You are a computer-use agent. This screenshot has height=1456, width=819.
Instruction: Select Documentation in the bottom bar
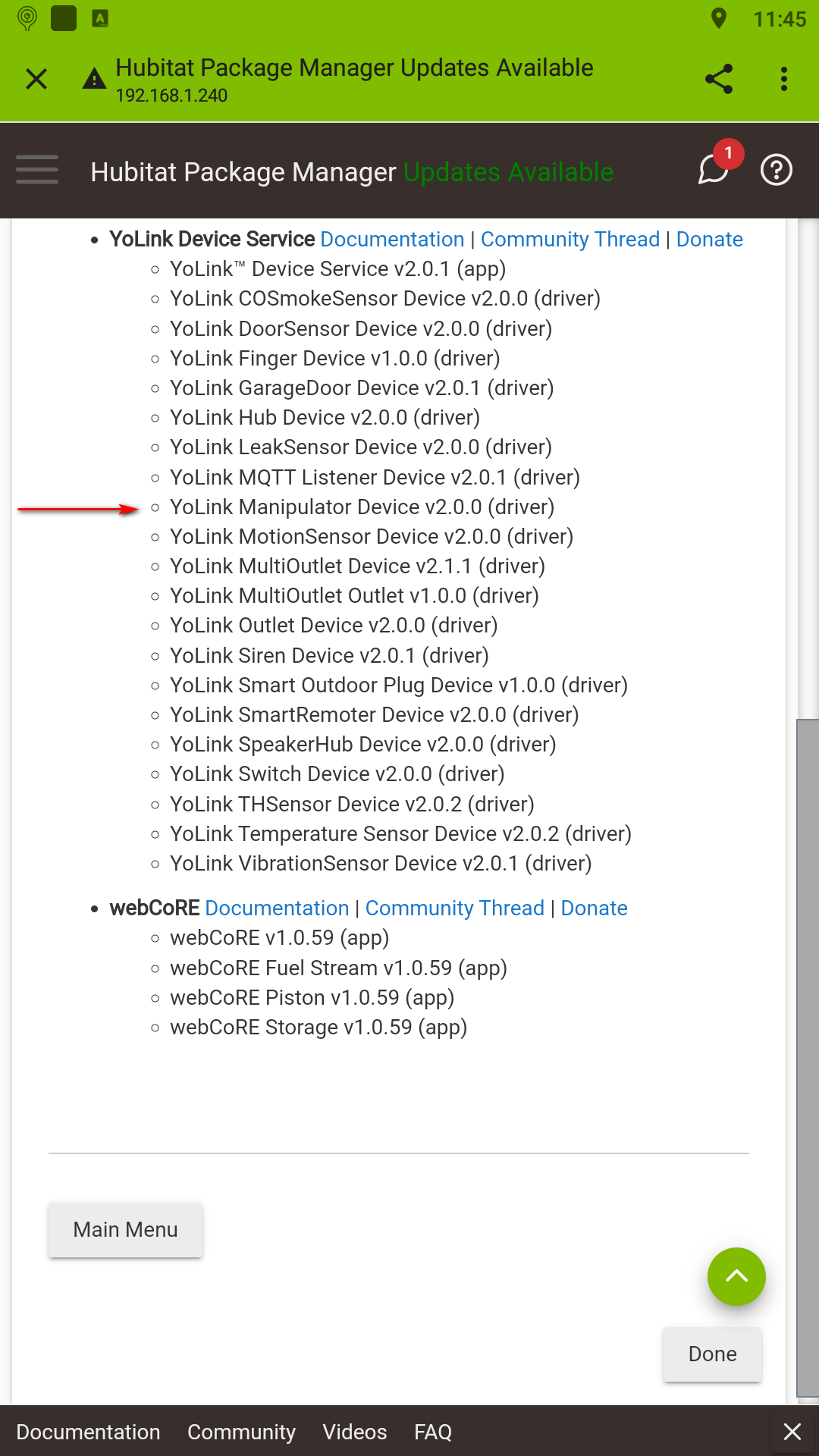(x=89, y=1432)
